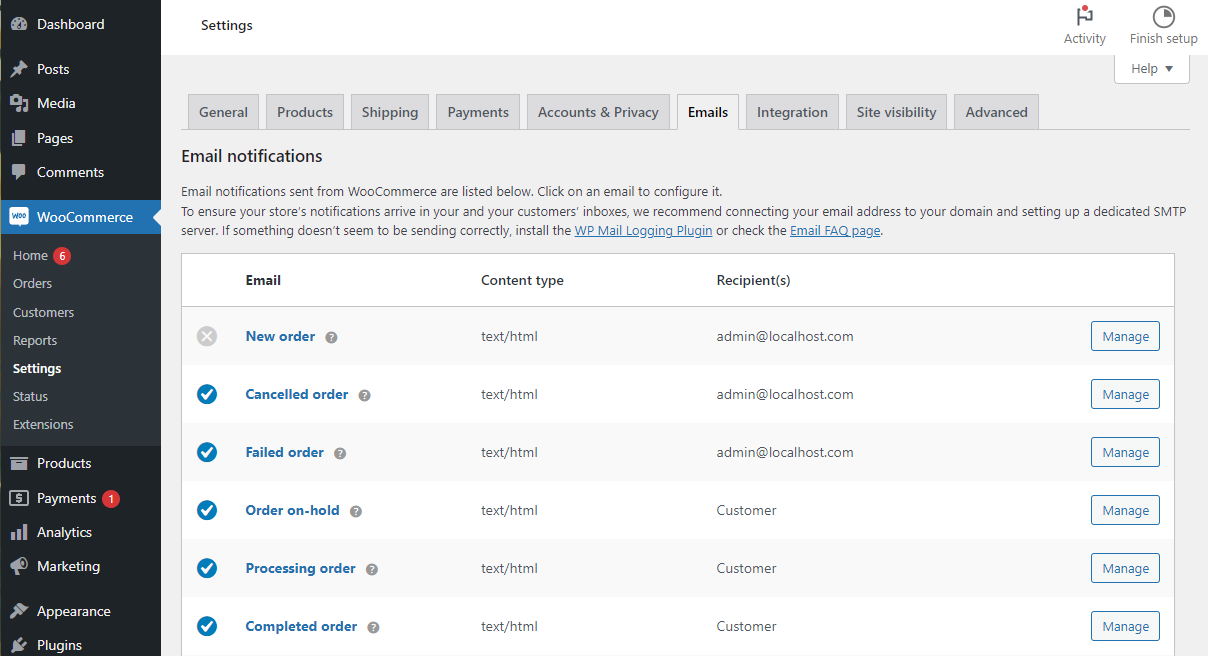
Task: Enable the disabled New order email status
Action: [x=207, y=336]
